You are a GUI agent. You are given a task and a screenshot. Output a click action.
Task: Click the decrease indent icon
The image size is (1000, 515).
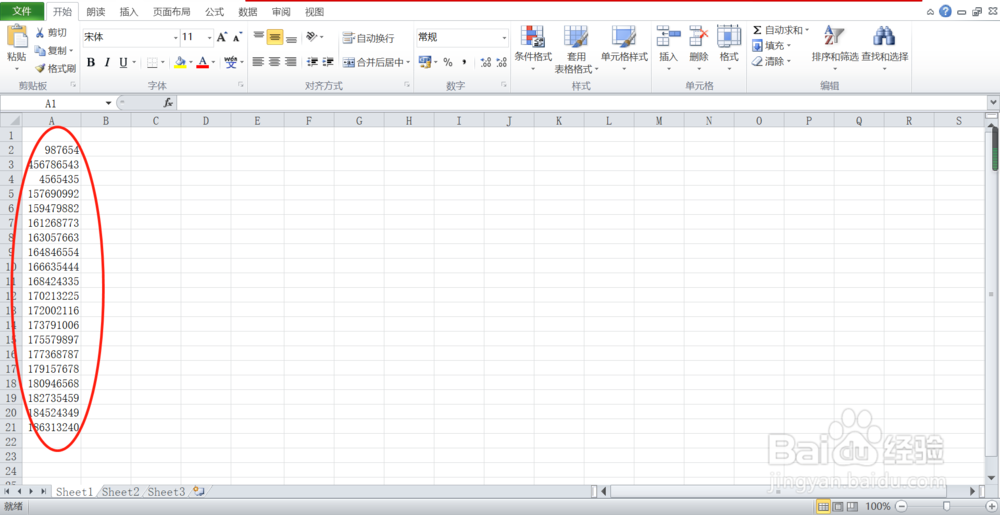312,62
